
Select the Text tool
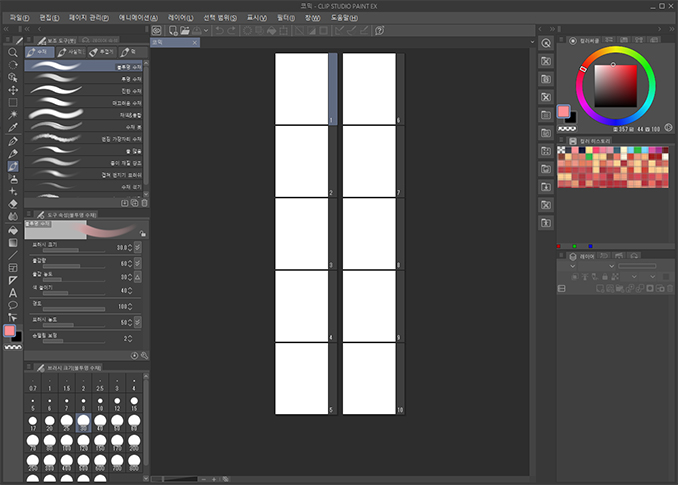tap(13, 292)
